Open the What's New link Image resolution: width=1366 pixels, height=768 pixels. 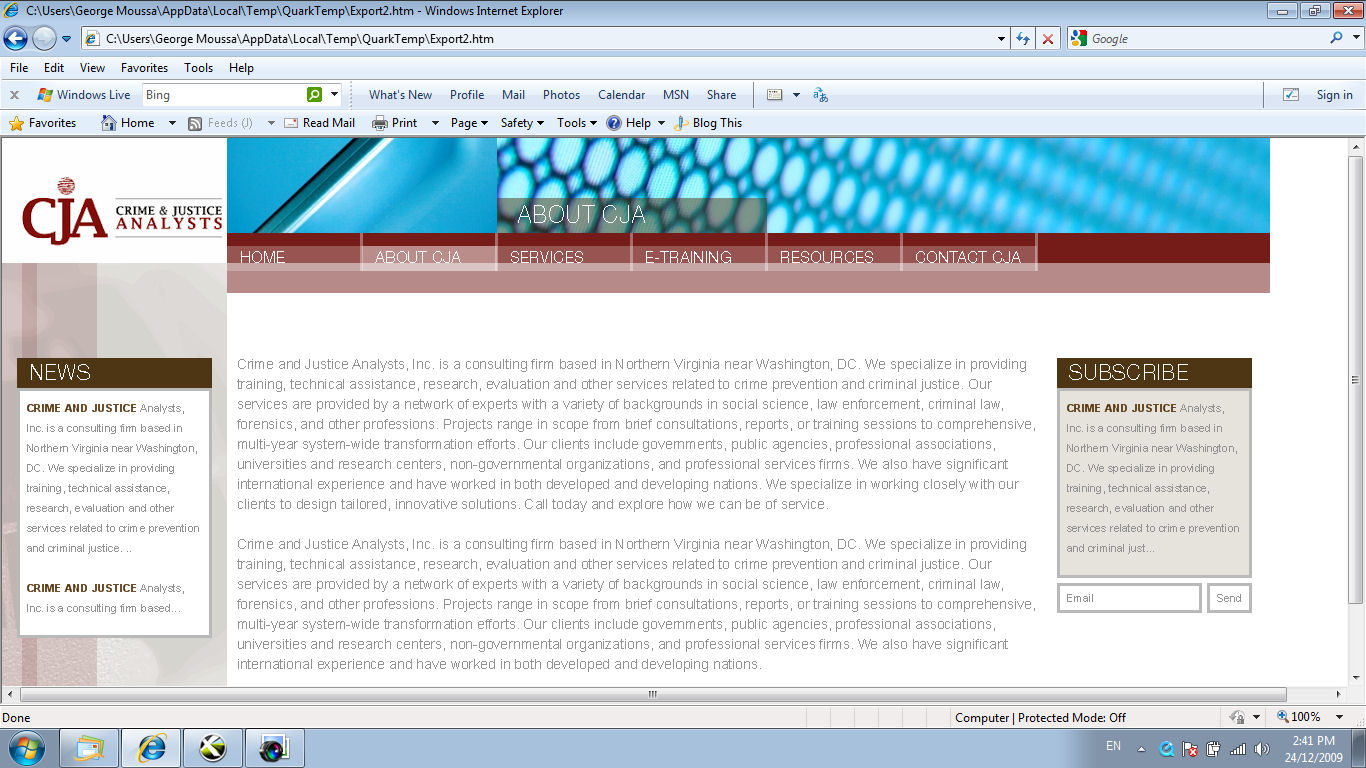point(400,94)
